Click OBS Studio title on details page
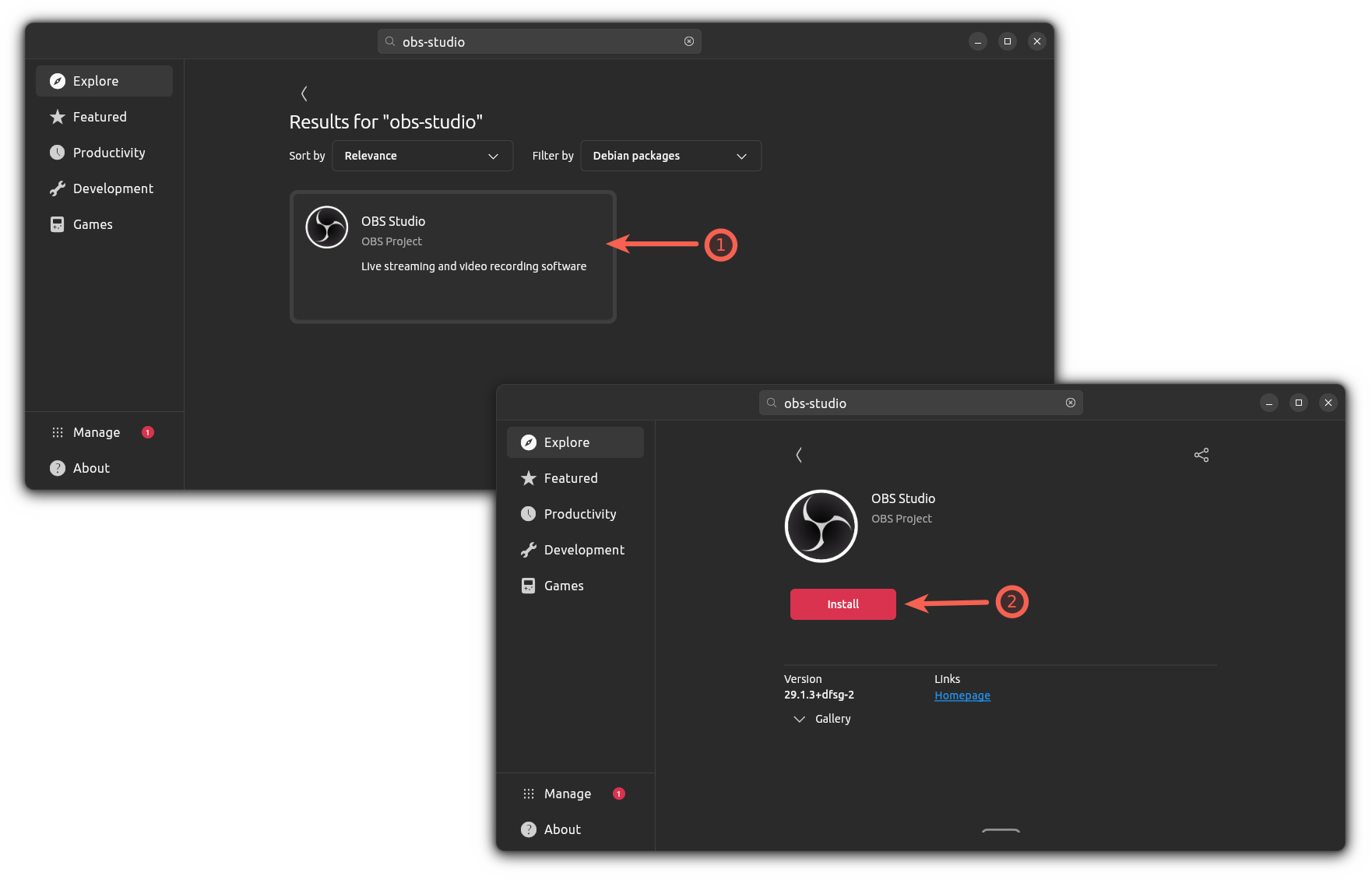The width and height of the screenshot is (1372, 880). [903, 498]
